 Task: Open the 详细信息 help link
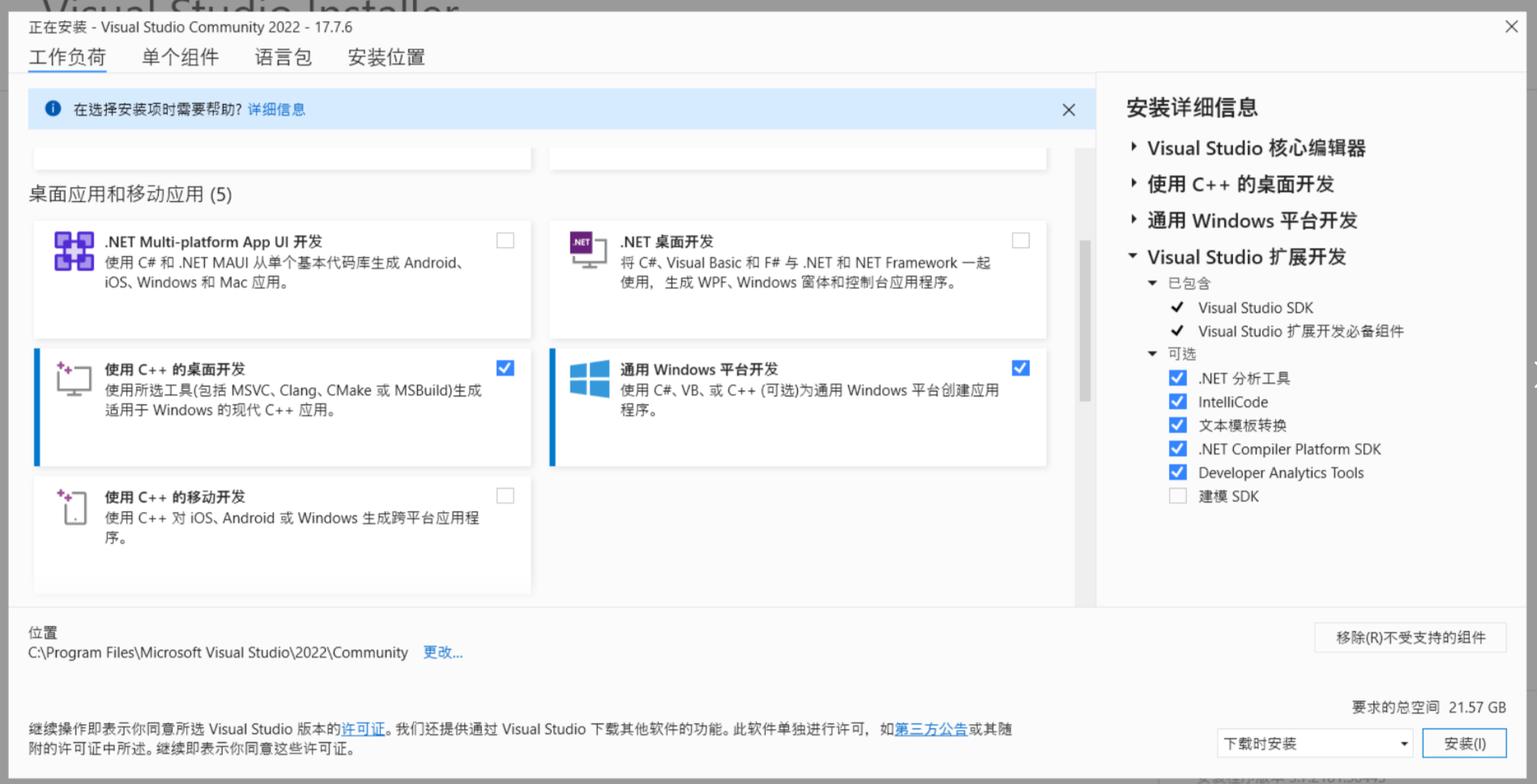point(276,109)
